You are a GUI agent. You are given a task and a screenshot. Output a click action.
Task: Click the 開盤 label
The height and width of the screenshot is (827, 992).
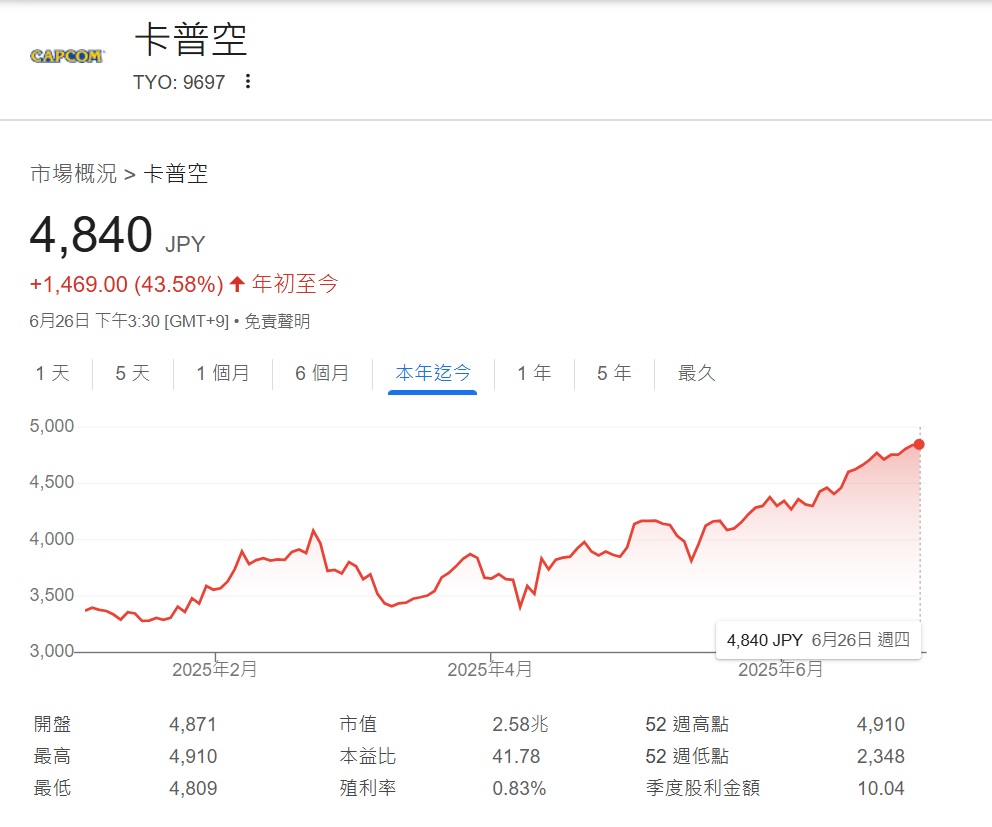[x=53, y=724]
